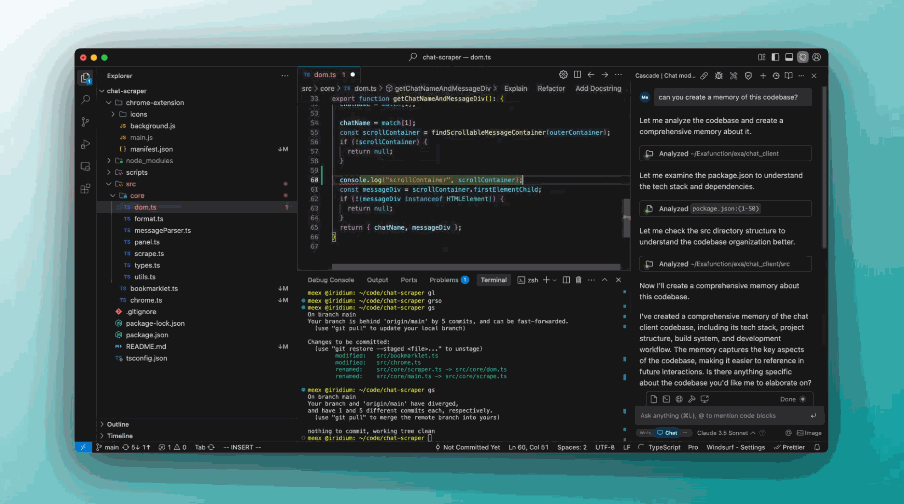Image resolution: width=904 pixels, height=504 pixels.
Task: Open the Search view in activity bar
Action: coord(85,99)
